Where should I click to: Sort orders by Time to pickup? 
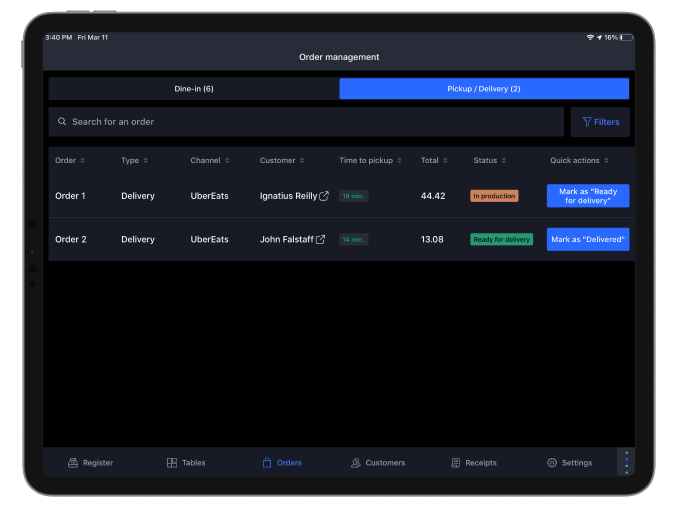(x=371, y=160)
